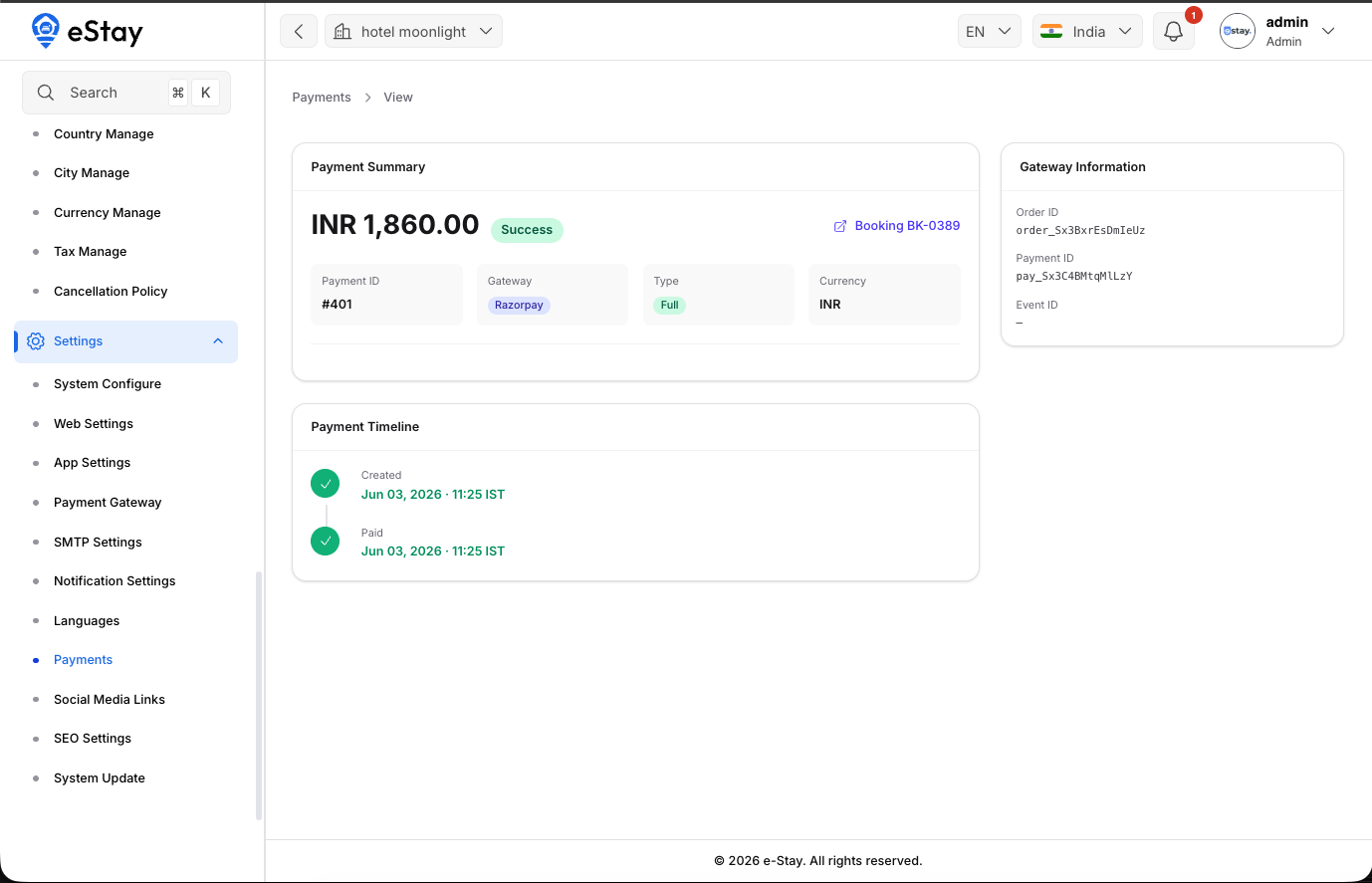This screenshot has height=883, width=1372.
Task: Click the back arrow button
Action: (299, 31)
